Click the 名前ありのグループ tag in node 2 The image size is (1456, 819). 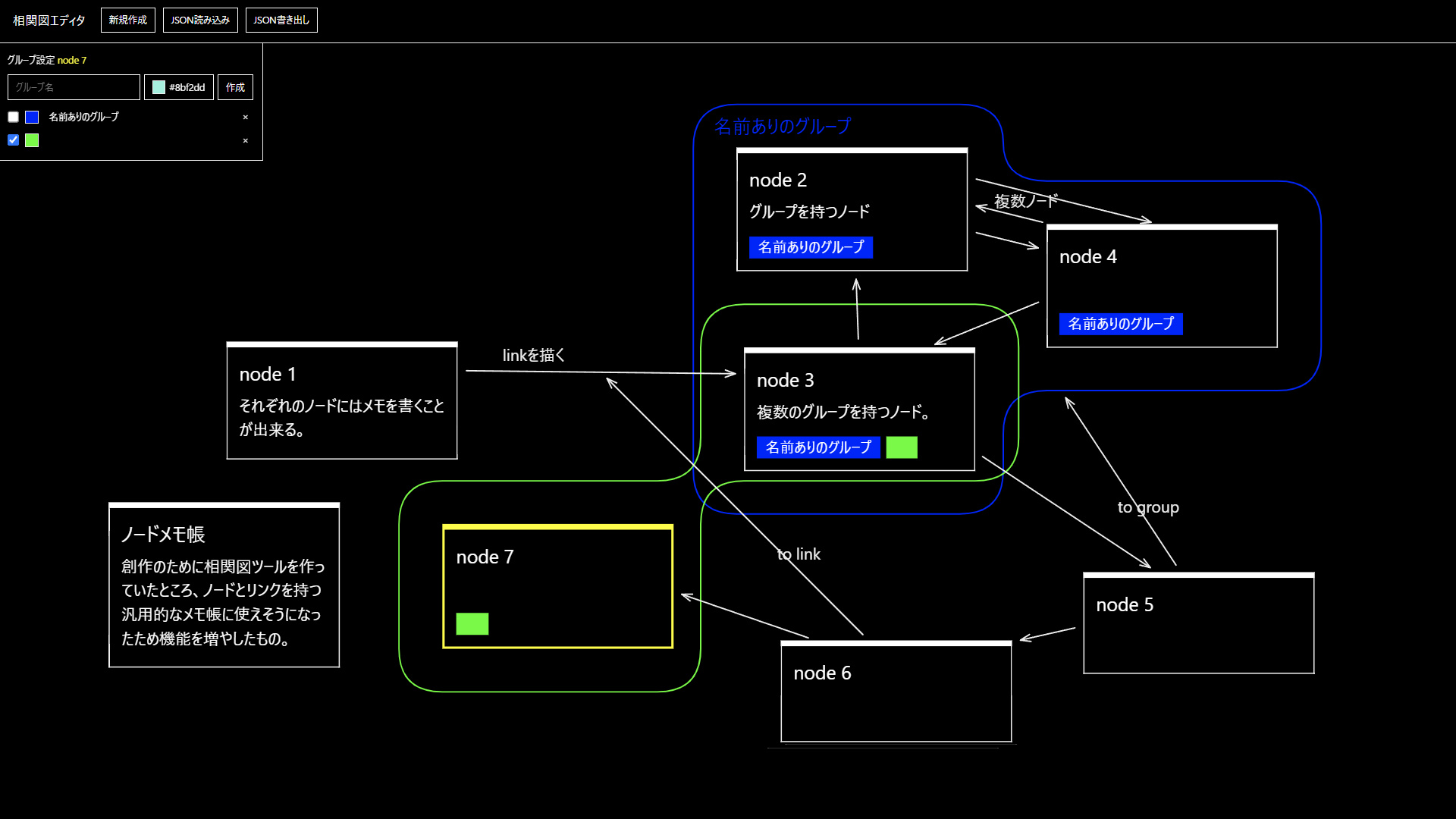[811, 247]
